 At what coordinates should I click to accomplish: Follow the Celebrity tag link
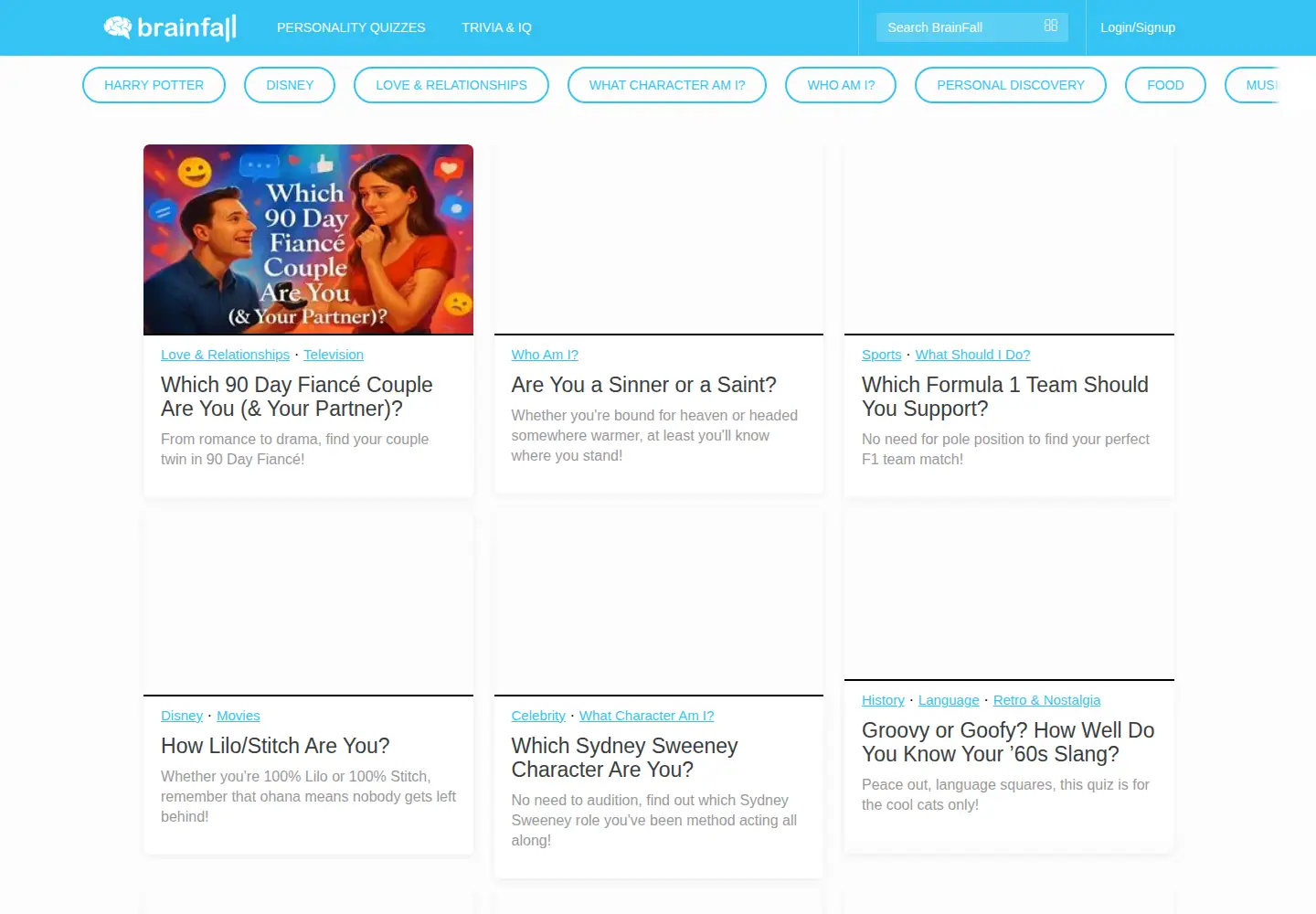coord(538,716)
